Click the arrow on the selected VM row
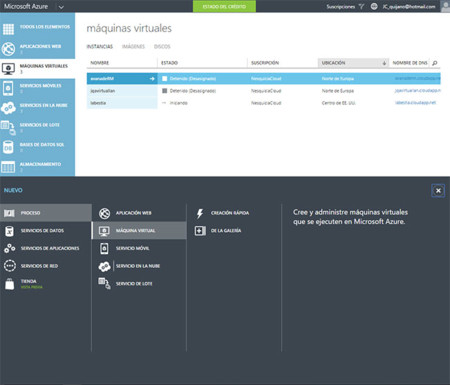Image resolution: width=450 pixels, height=385 pixels. [x=152, y=79]
